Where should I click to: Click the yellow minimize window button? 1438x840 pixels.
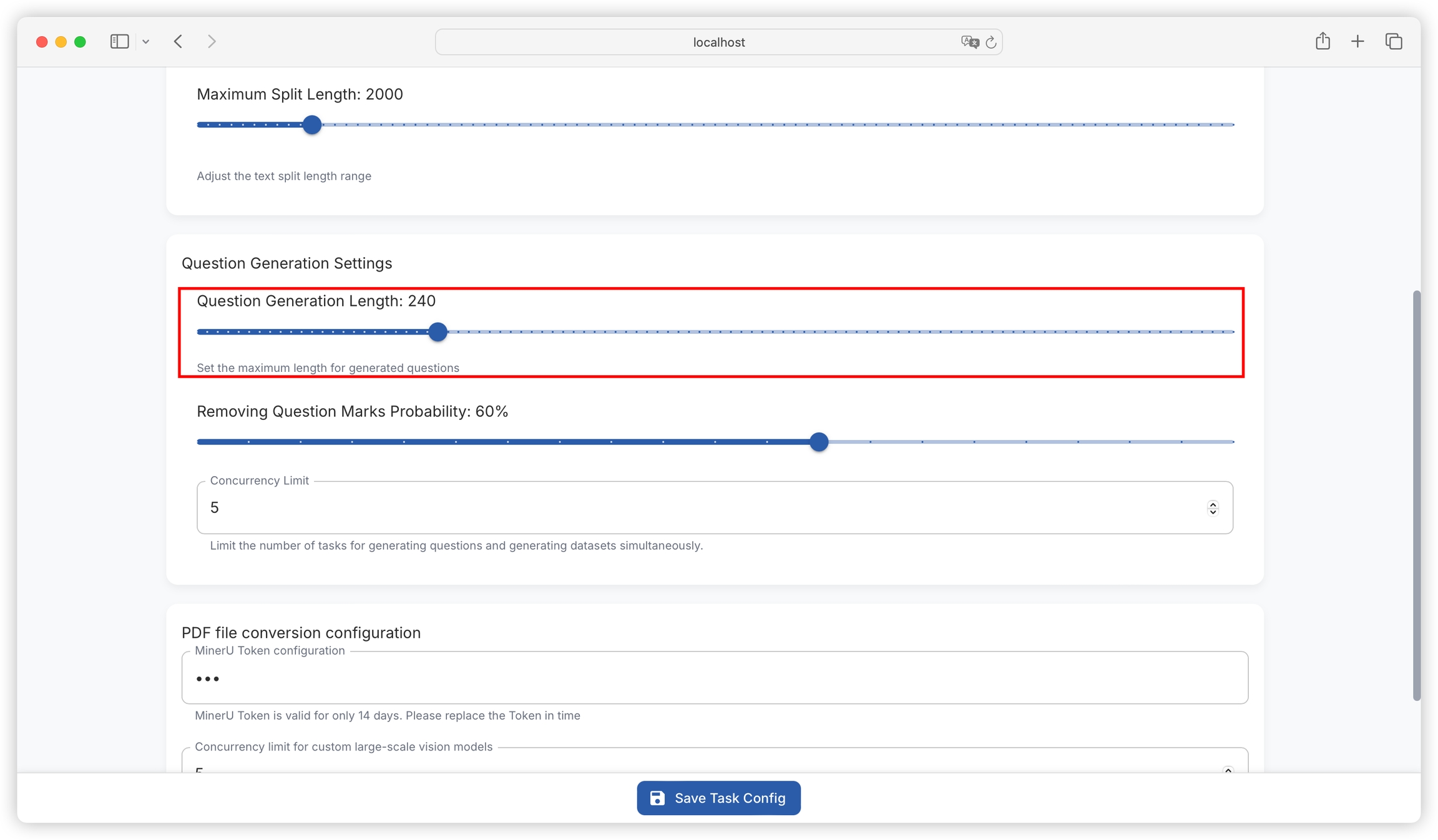pyautogui.click(x=61, y=42)
